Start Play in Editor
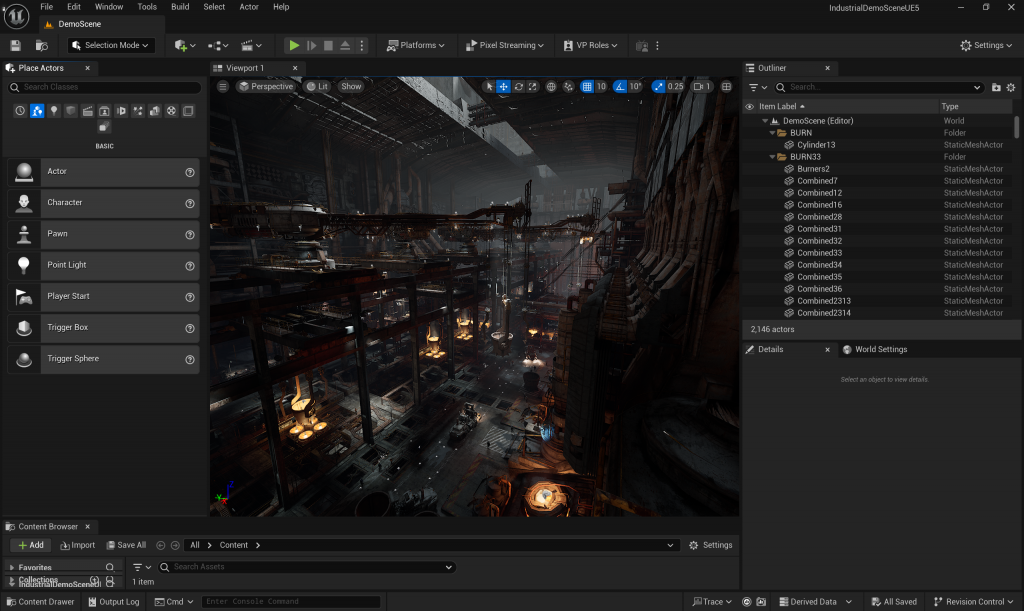This screenshot has height=611, width=1024. [295, 46]
